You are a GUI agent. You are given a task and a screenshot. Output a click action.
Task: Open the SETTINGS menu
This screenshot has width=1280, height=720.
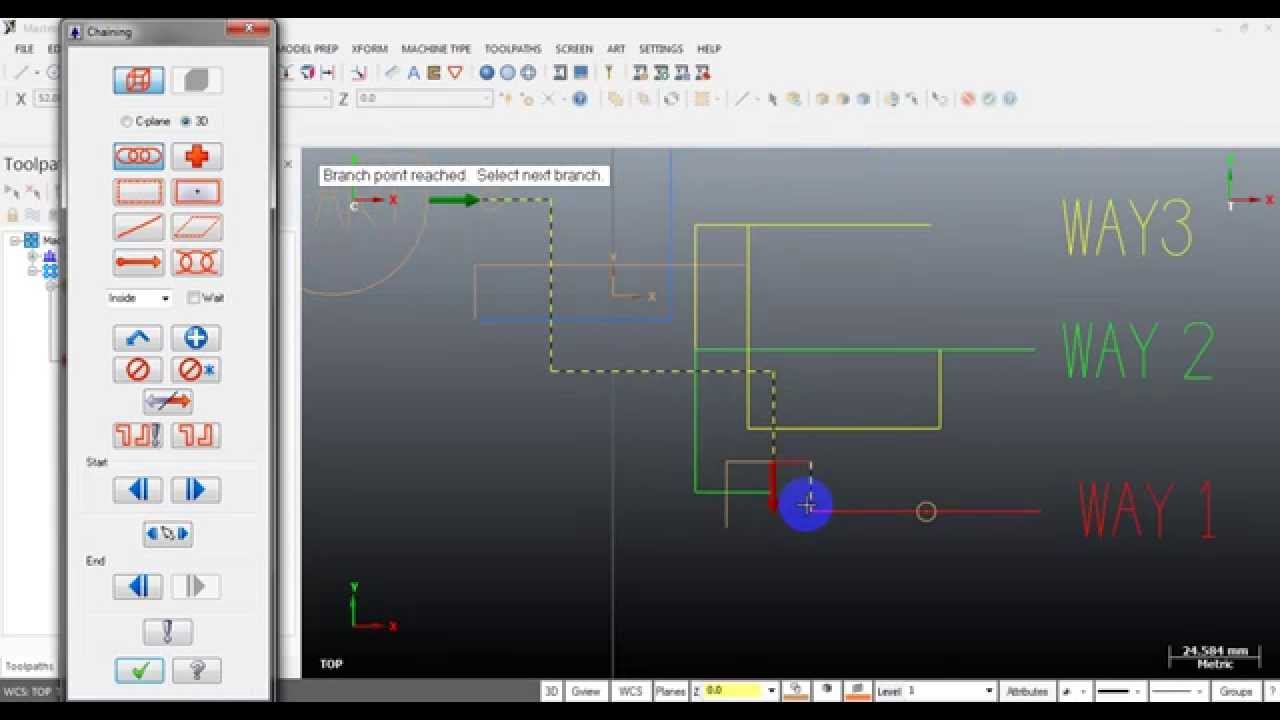click(661, 48)
